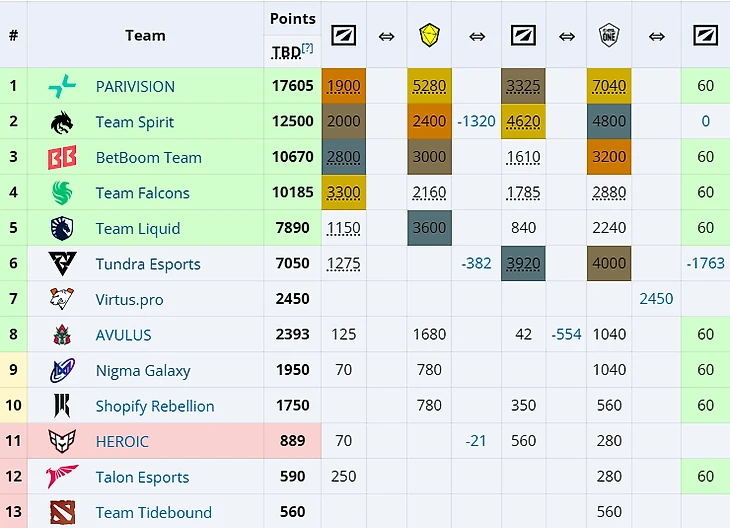Select PARIVISION total points 17605
The image size is (730, 528).
pos(293,86)
